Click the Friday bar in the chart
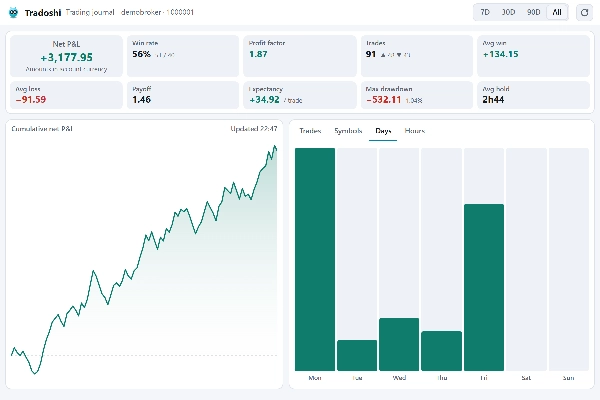This screenshot has width=600, height=400. tap(484, 287)
